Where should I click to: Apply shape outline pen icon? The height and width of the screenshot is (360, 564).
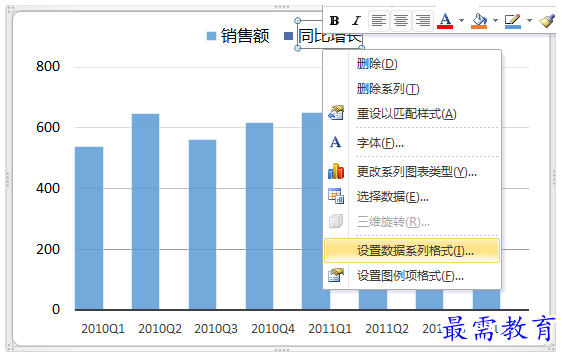click(x=513, y=21)
